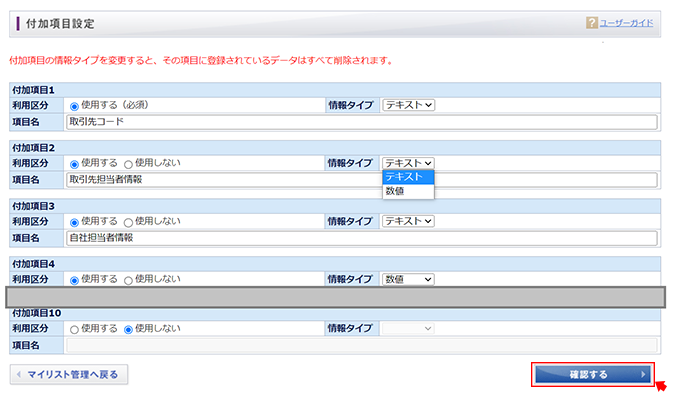Collapse 情報タイプ dropdown of 付加項目2
The height and width of the screenshot is (396, 680).
pyautogui.click(x=408, y=163)
